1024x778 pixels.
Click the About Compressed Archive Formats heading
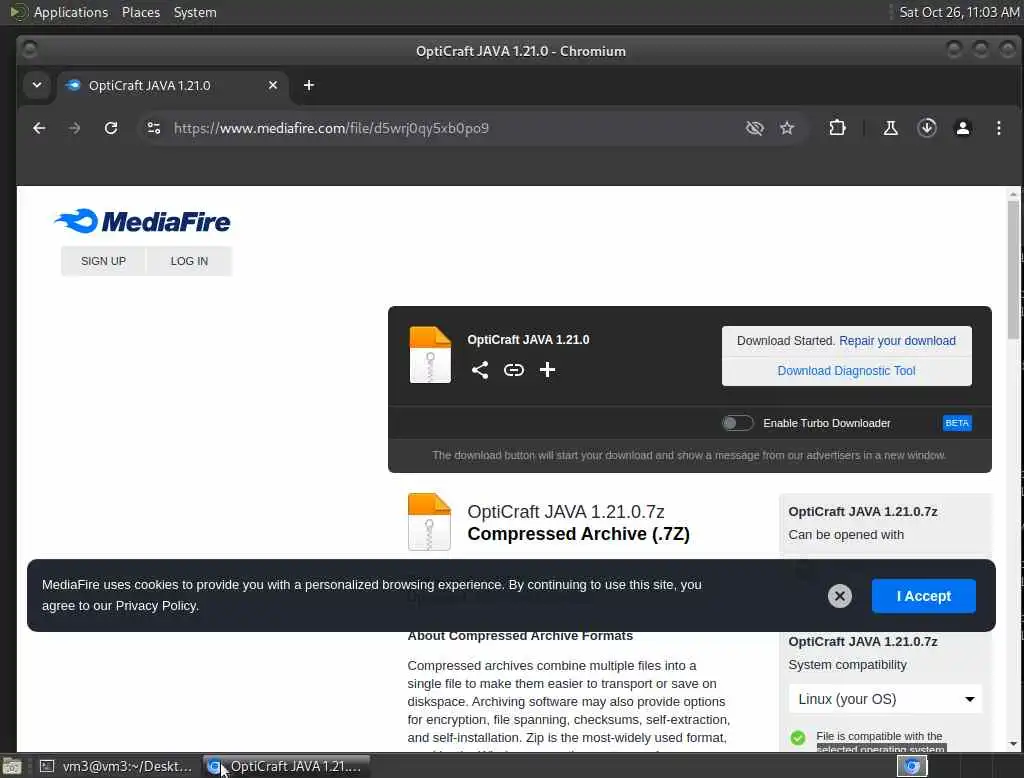click(520, 636)
